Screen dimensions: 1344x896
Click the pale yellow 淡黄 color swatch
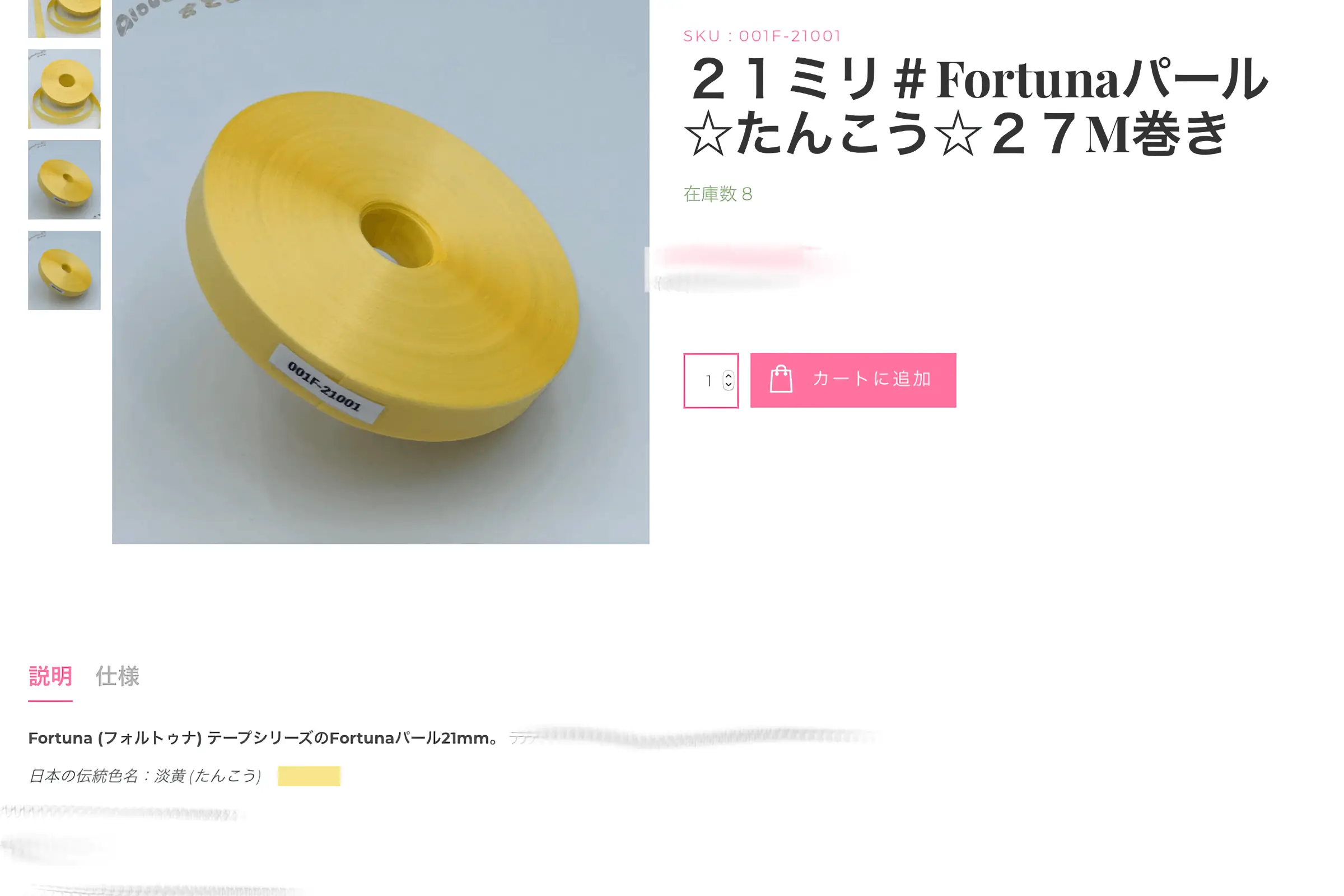coord(309,776)
